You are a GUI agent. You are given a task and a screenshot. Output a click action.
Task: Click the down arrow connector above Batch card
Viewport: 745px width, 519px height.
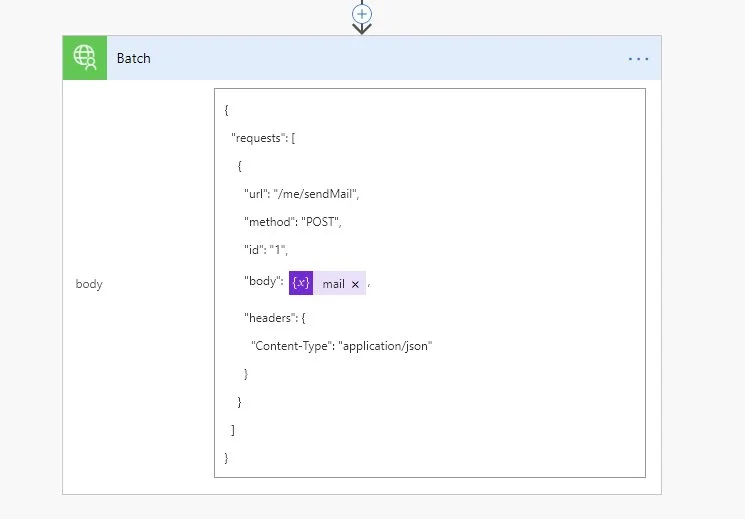(362, 29)
